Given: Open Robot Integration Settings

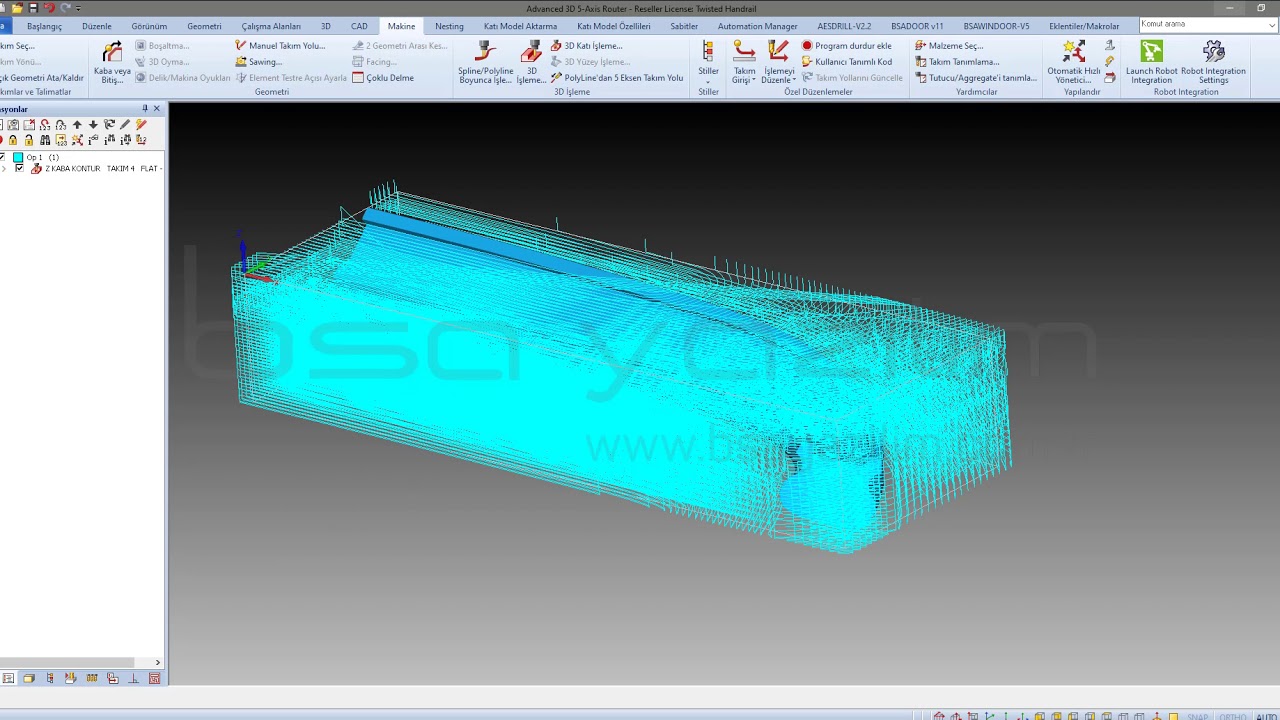Looking at the screenshot, I should coord(1213,61).
